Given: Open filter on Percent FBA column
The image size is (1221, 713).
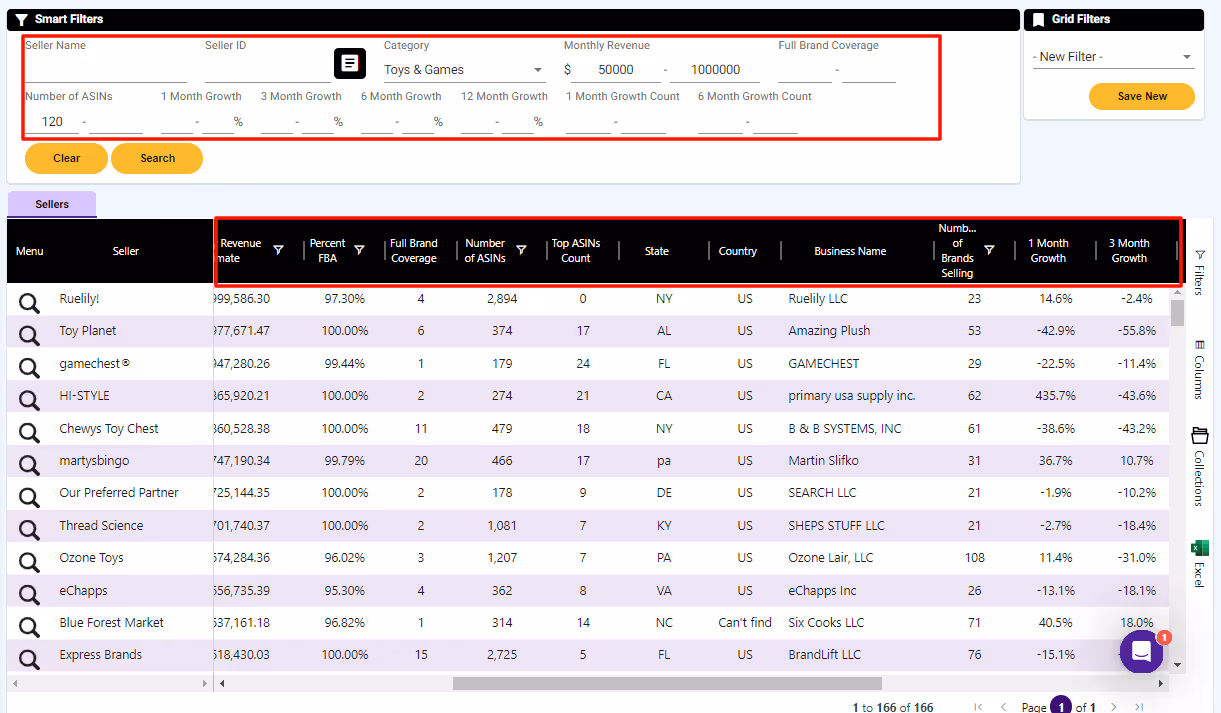Looking at the screenshot, I should pyautogui.click(x=359, y=250).
